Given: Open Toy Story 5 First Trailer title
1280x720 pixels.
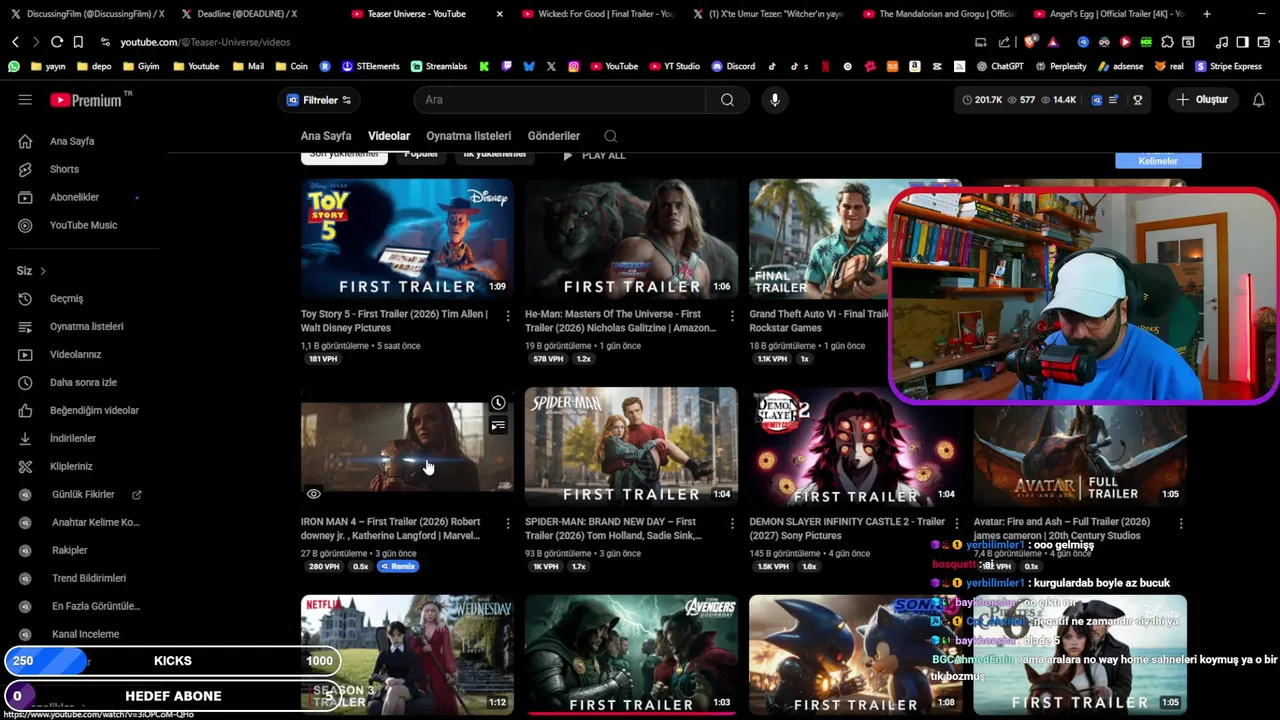Looking at the screenshot, I should click(395, 321).
